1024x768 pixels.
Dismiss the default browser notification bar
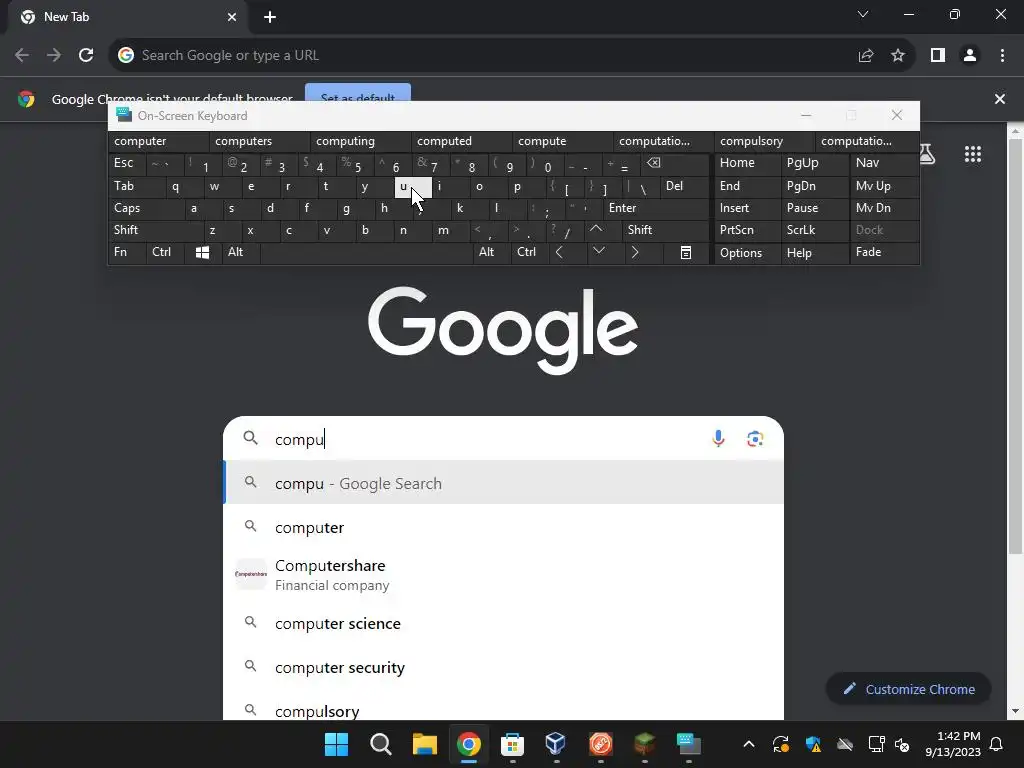pyautogui.click(x=999, y=99)
